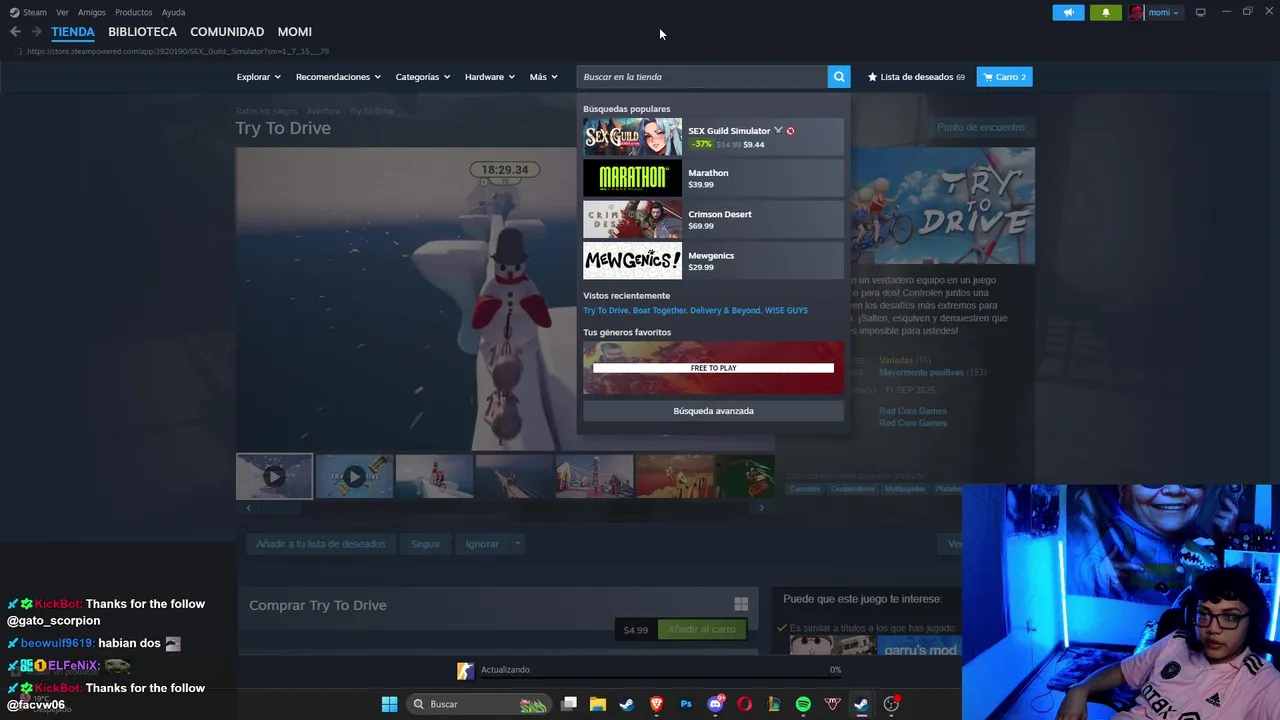Open Lista de deseados wishlist
This screenshot has width=1280, height=720.
point(916,77)
